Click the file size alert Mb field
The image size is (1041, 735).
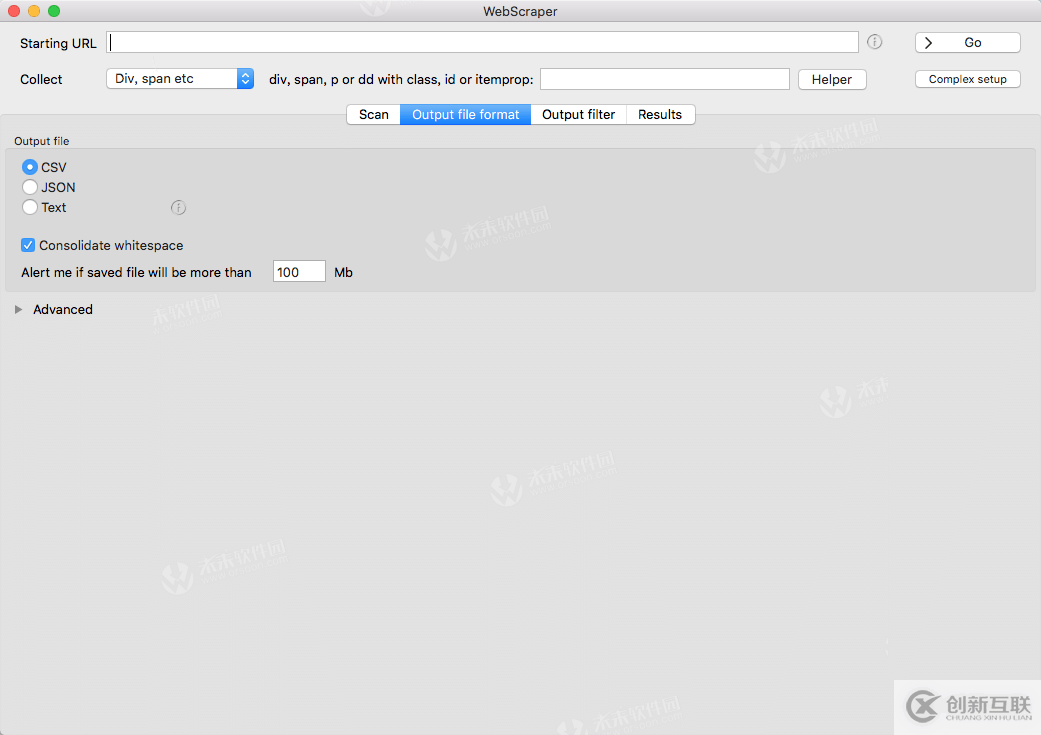click(299, 272)
